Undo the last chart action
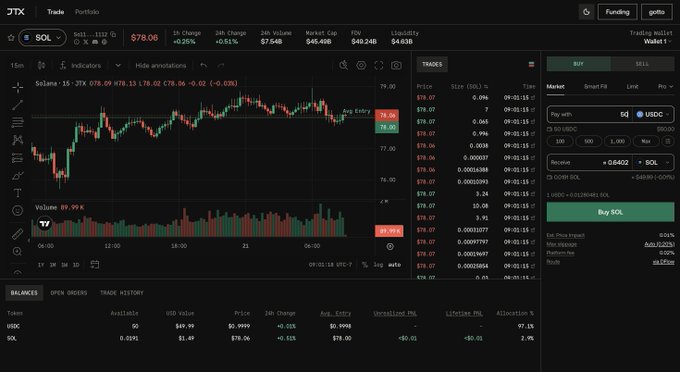 tap(203, 65)
